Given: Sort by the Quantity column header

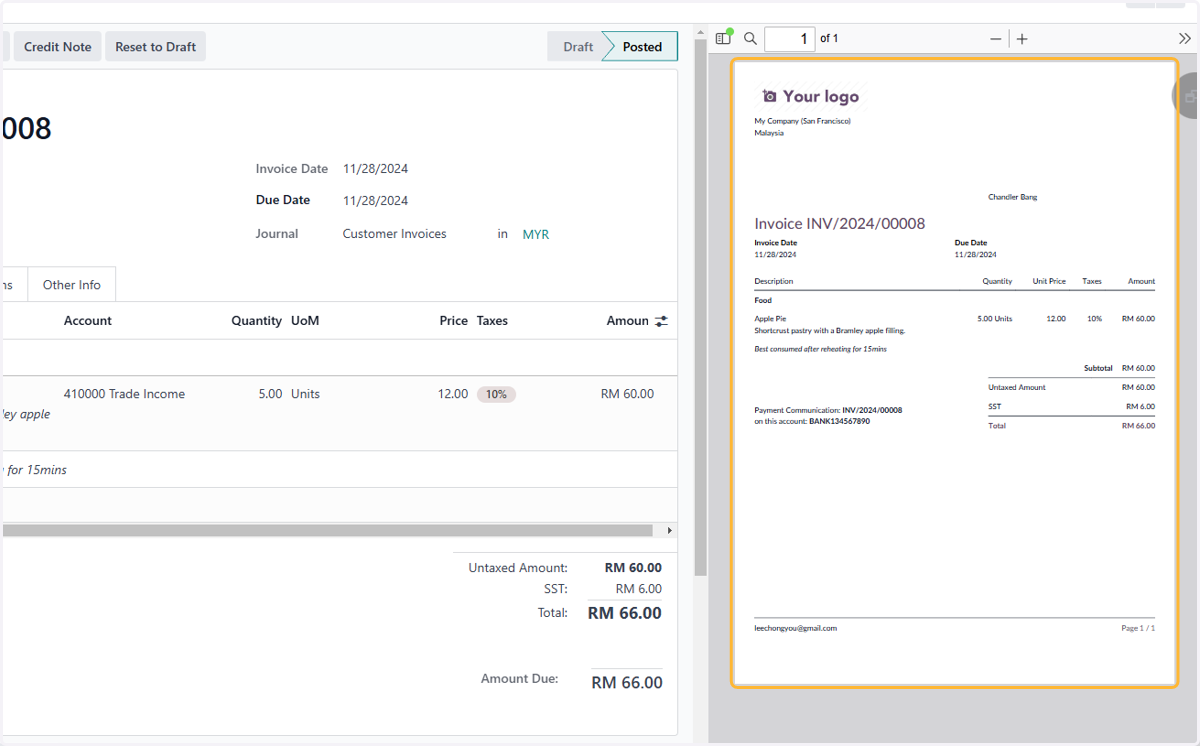Looking at the screenshot, I should 257,321.
